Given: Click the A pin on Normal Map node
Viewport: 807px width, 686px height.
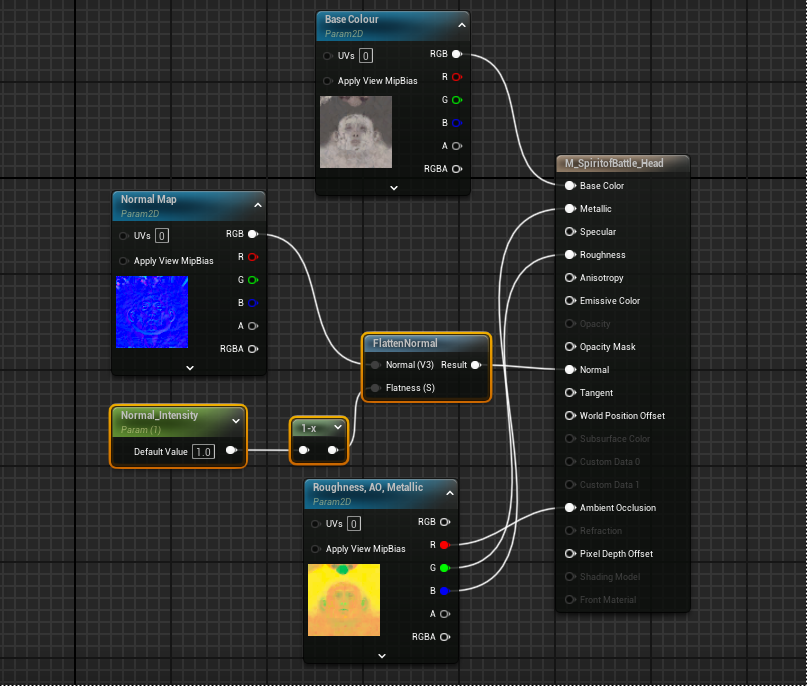Looking at the screenshot, I should coord(253,326).
